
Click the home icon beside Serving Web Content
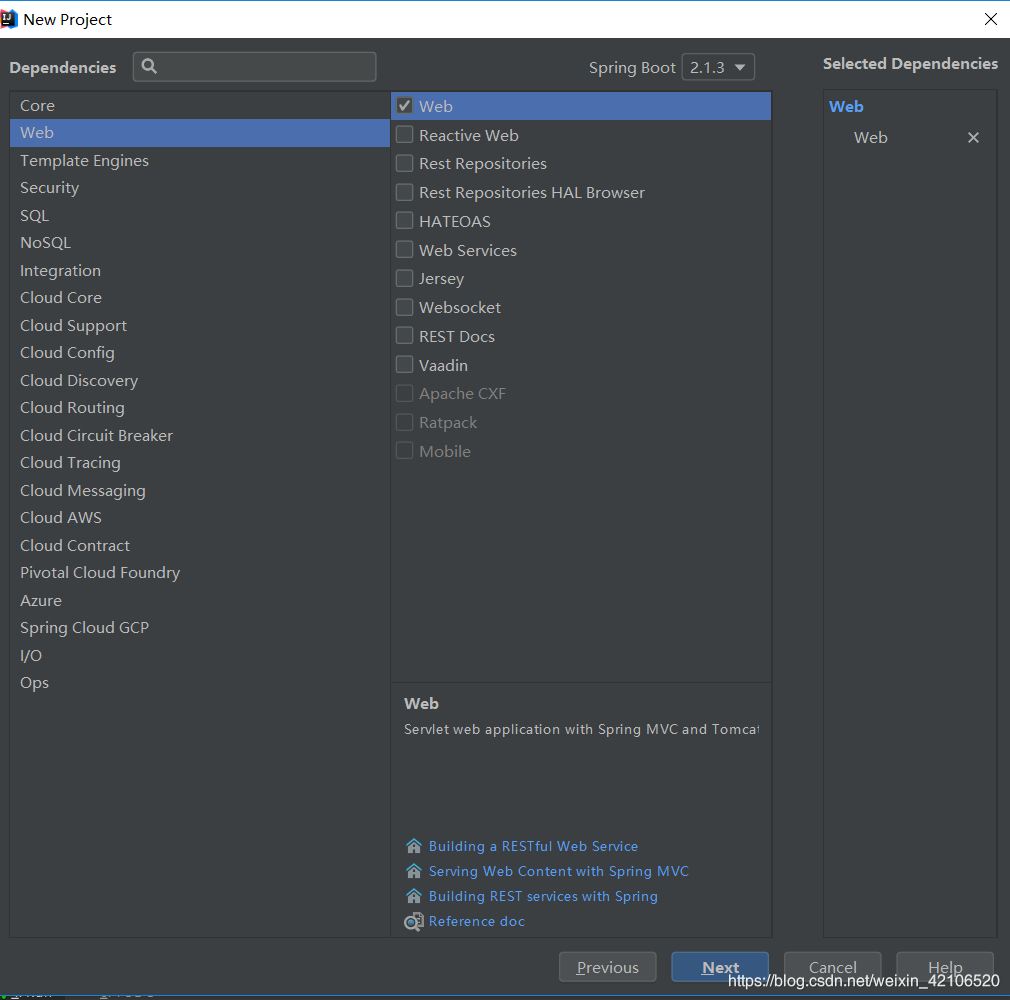tap(414, 871)
